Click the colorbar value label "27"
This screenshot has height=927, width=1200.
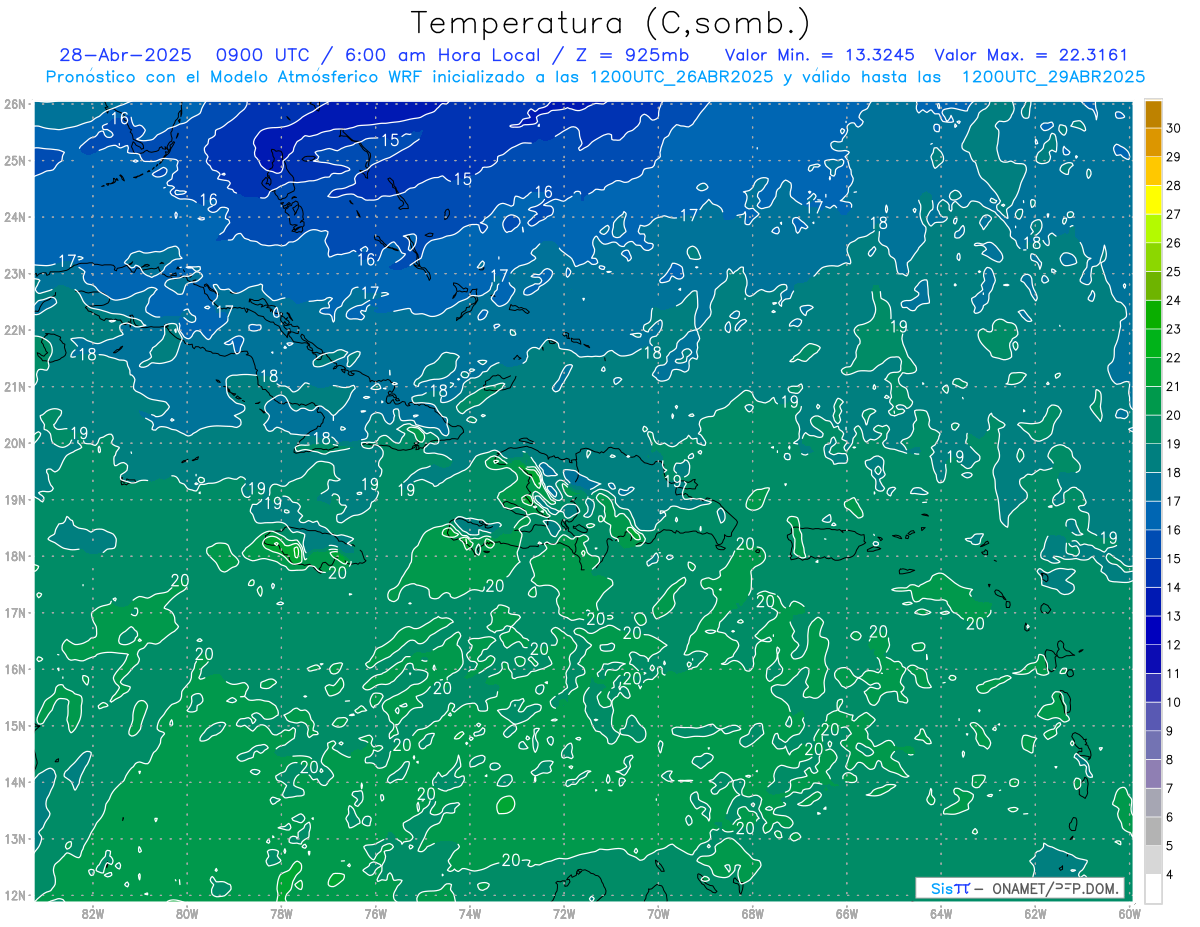tap(1174, 214)
